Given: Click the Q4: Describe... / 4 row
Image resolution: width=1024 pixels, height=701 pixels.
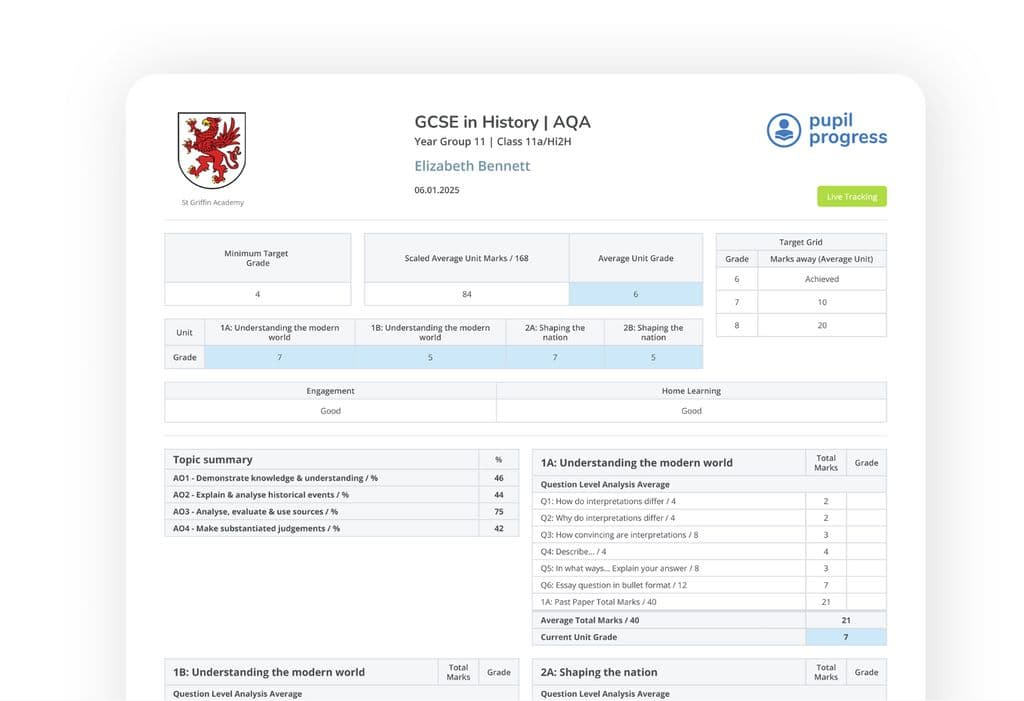Looking at the screenshot, I should click(x=709, y=551).
